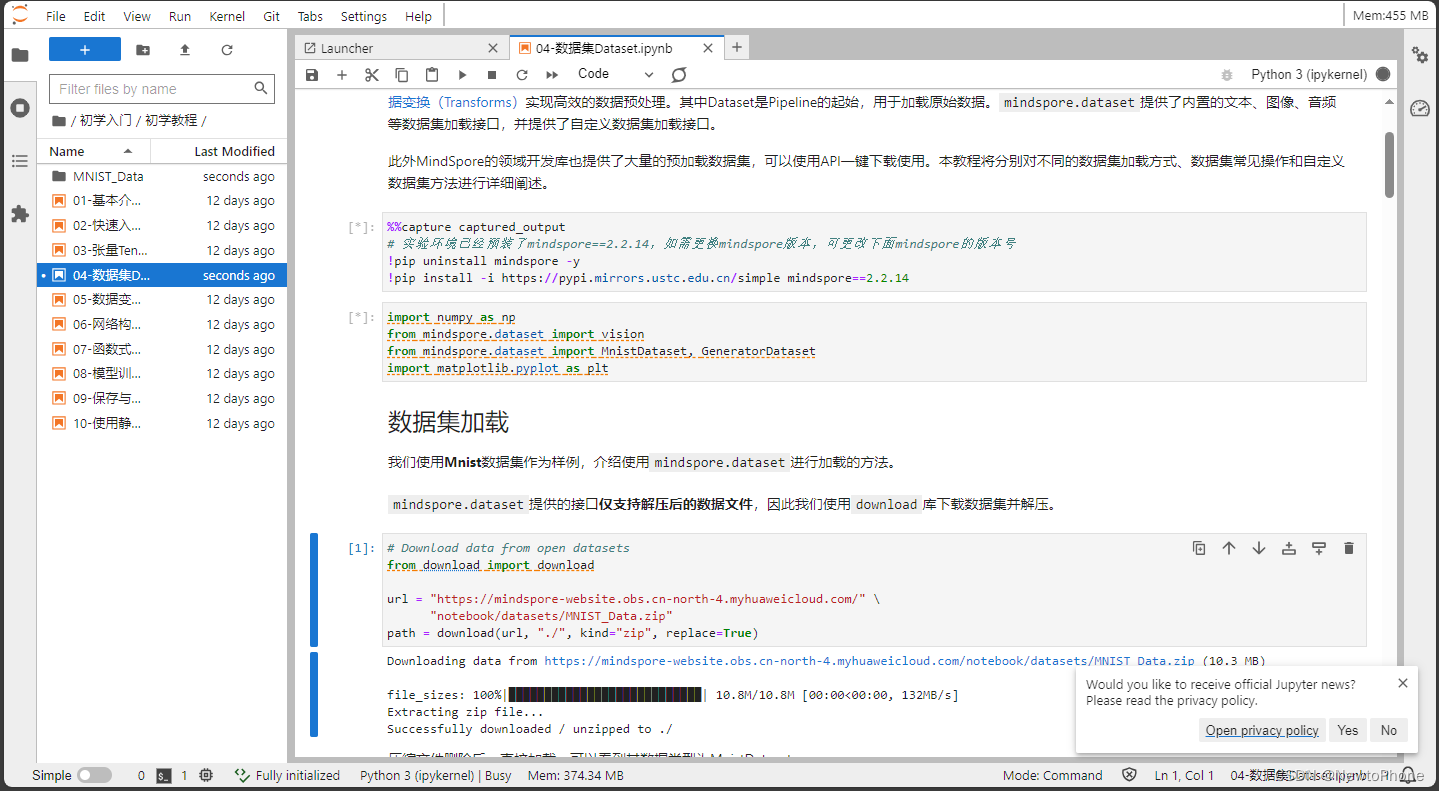The image size is (1439, 791).
Task: Answer No to Jupyter news prompt
Action: [x=1389, y=730]
